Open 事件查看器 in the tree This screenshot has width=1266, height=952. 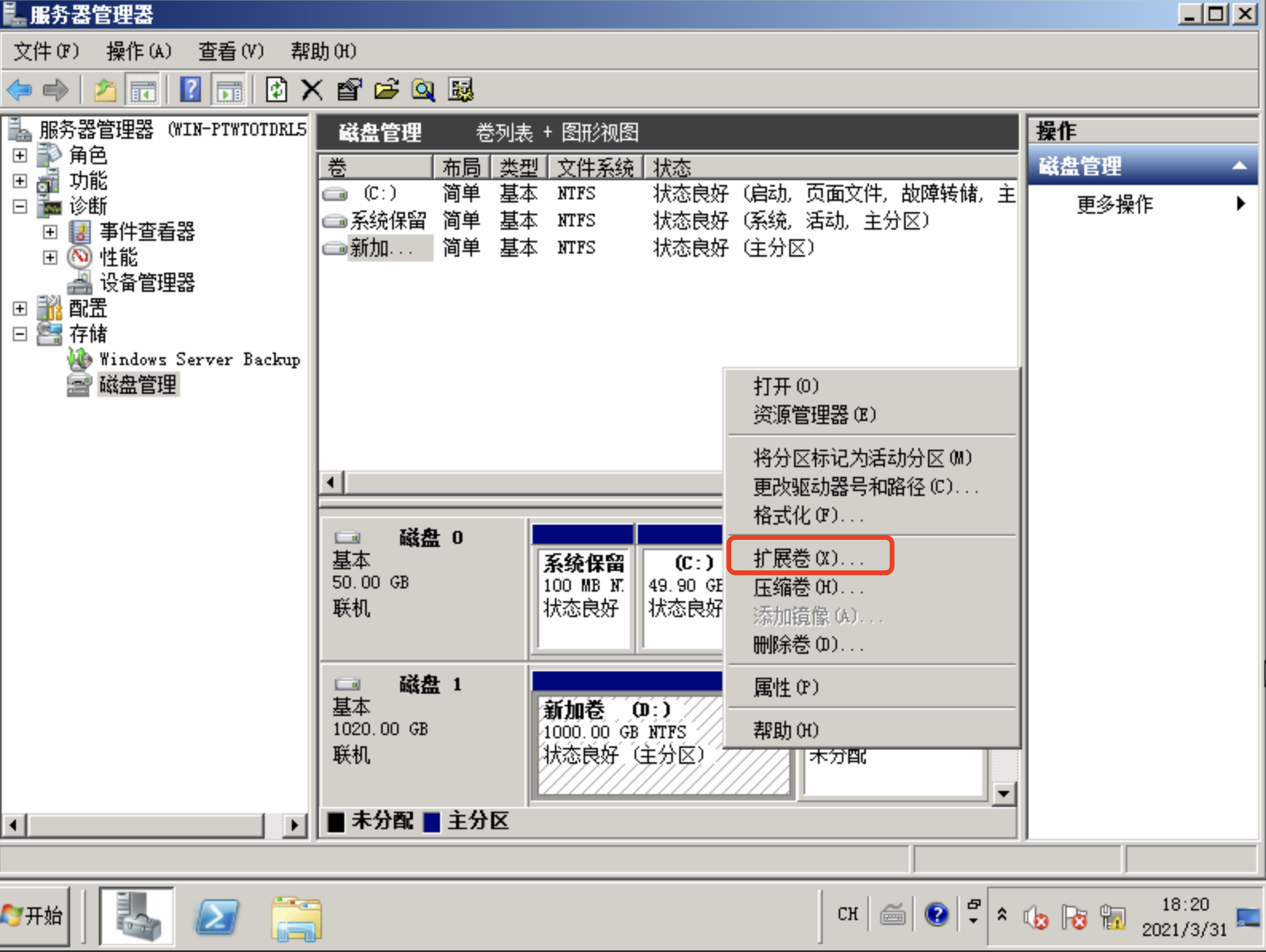tap(147, 231)
